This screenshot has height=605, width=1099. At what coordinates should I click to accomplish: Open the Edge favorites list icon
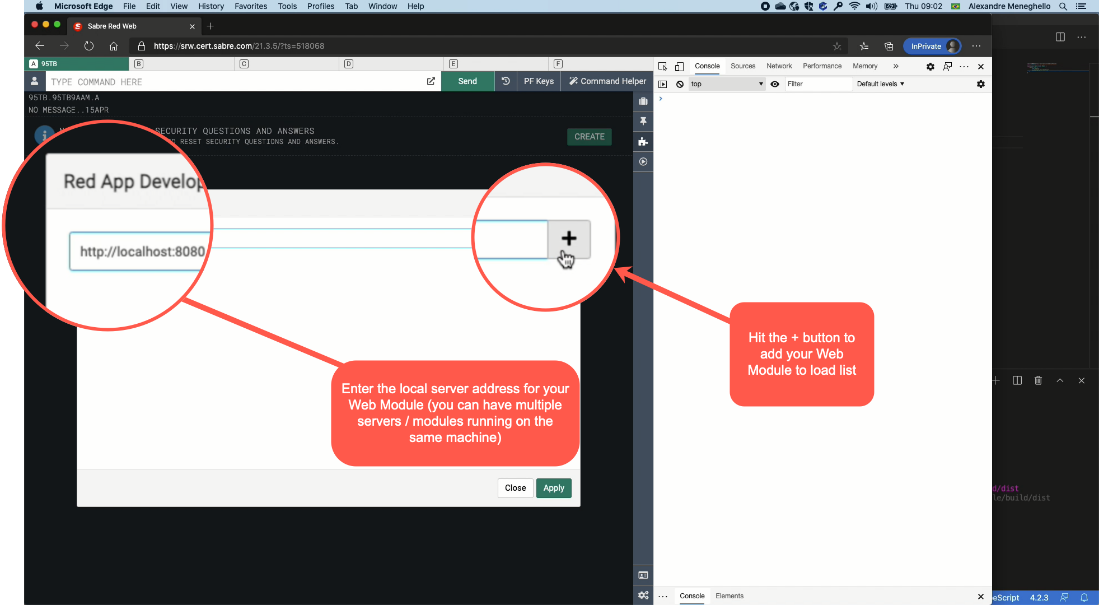coord(864,46)
